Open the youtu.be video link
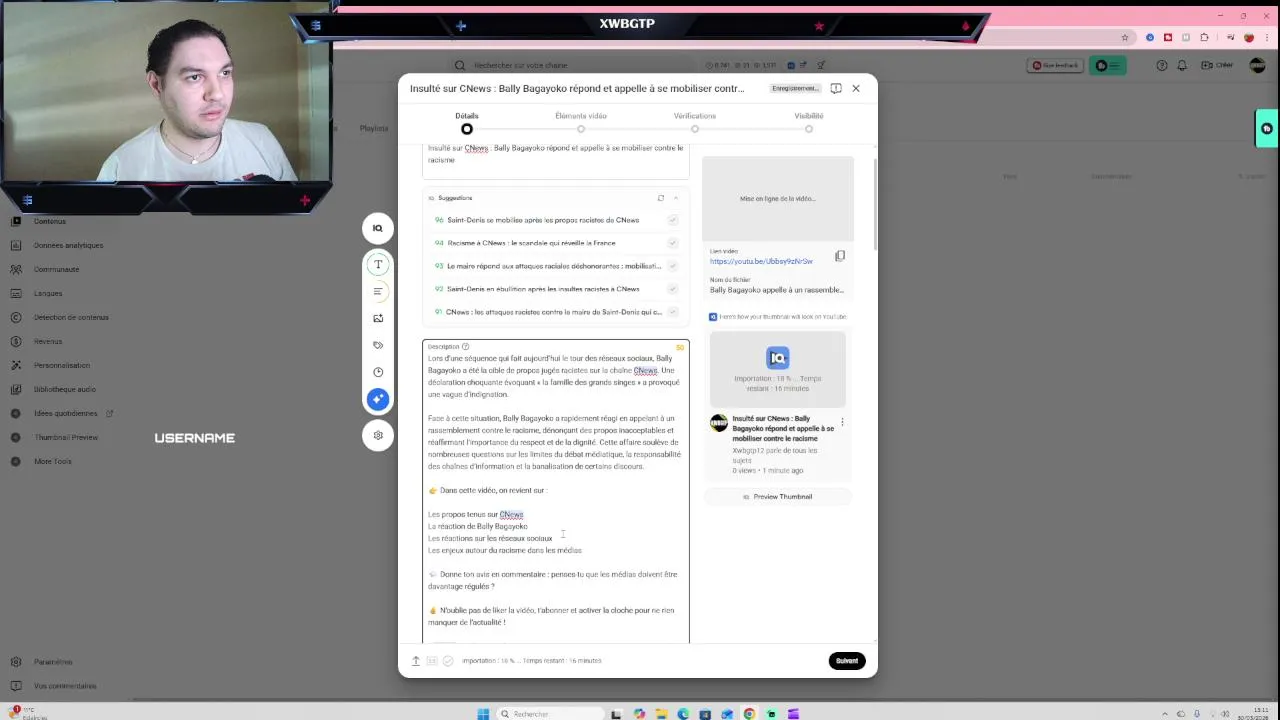Screen dimensions: 1280x720 point(761,261)
